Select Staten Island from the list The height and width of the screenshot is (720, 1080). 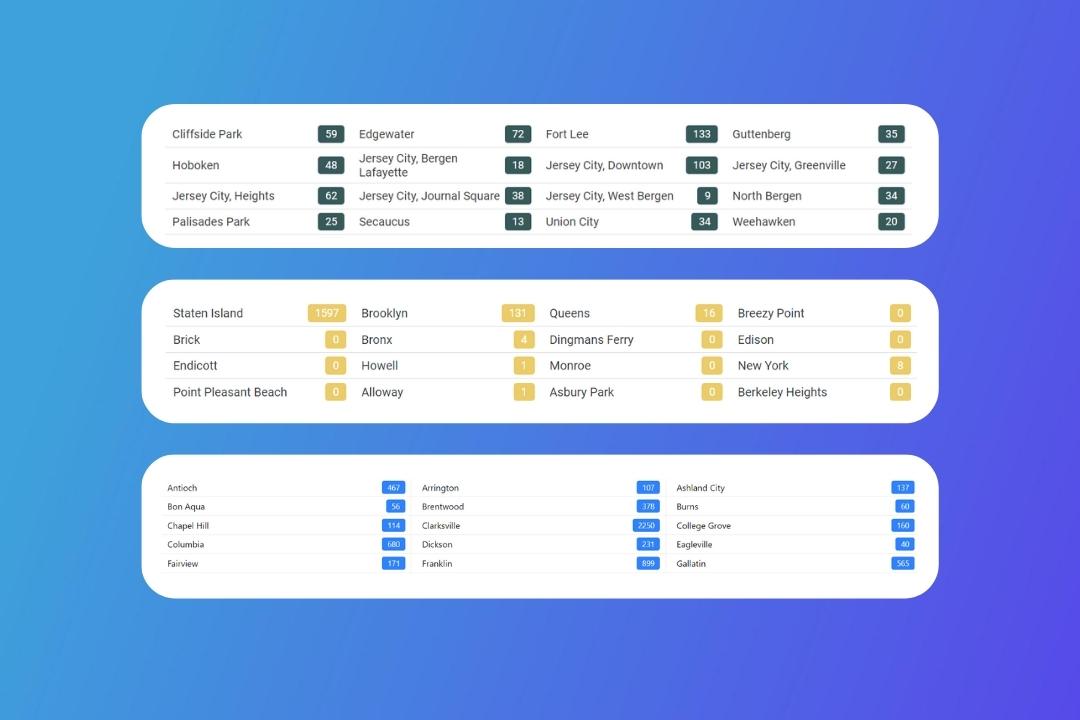pyautogui.click(x=208, y=313)
